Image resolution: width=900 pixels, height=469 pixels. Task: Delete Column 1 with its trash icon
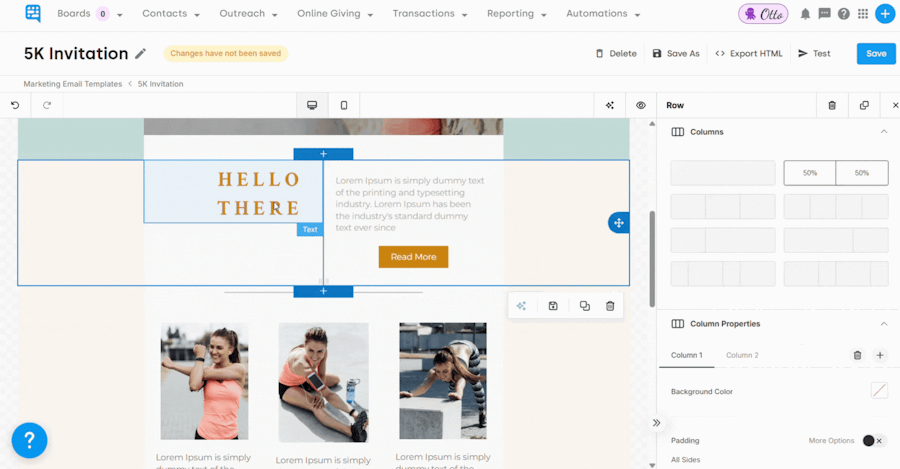tap(858, 355)
